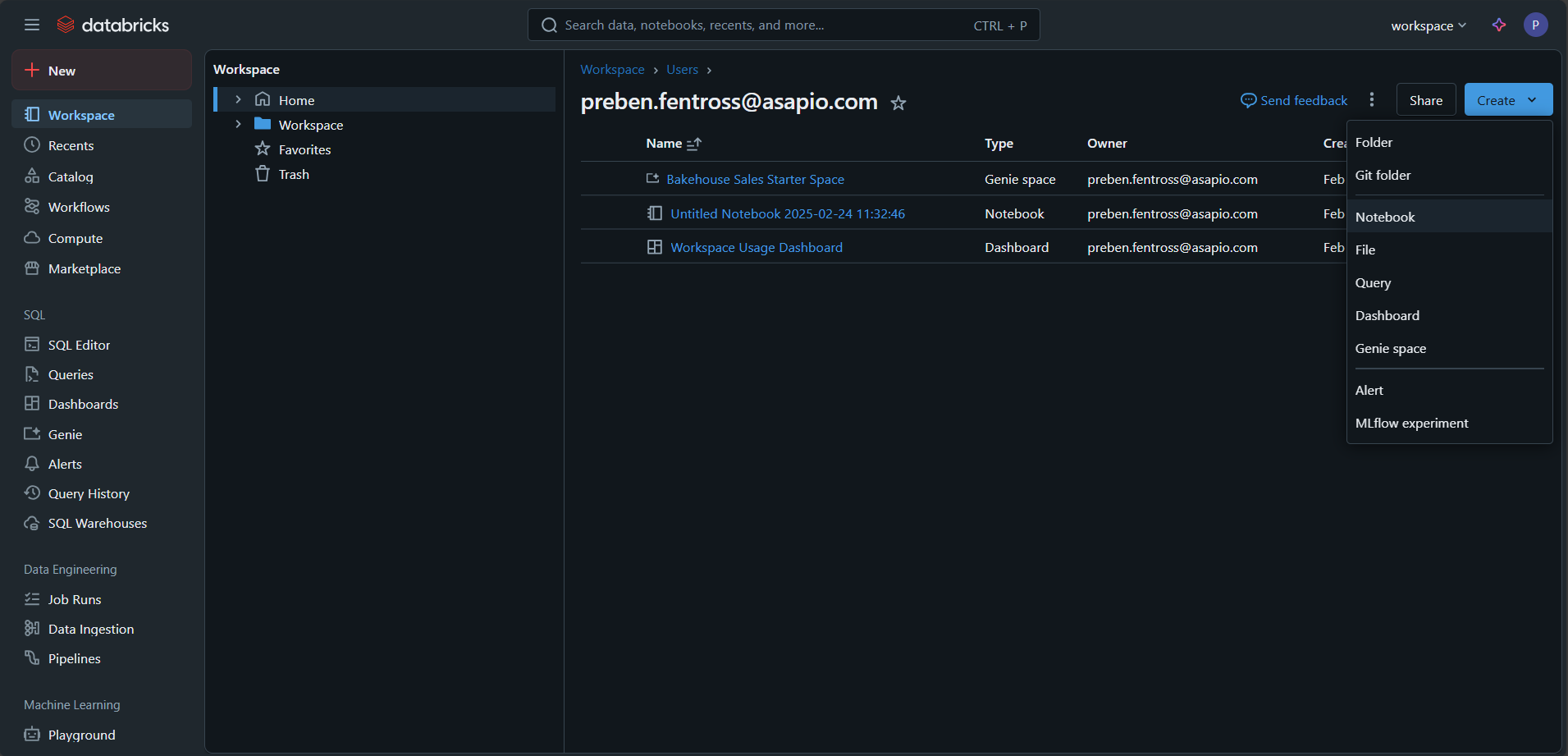The width and height of the screenshot is (1568, 756).
Task: Expand the Workspace folder tree node
Action: pyautogui.click(x=238, y=124)
